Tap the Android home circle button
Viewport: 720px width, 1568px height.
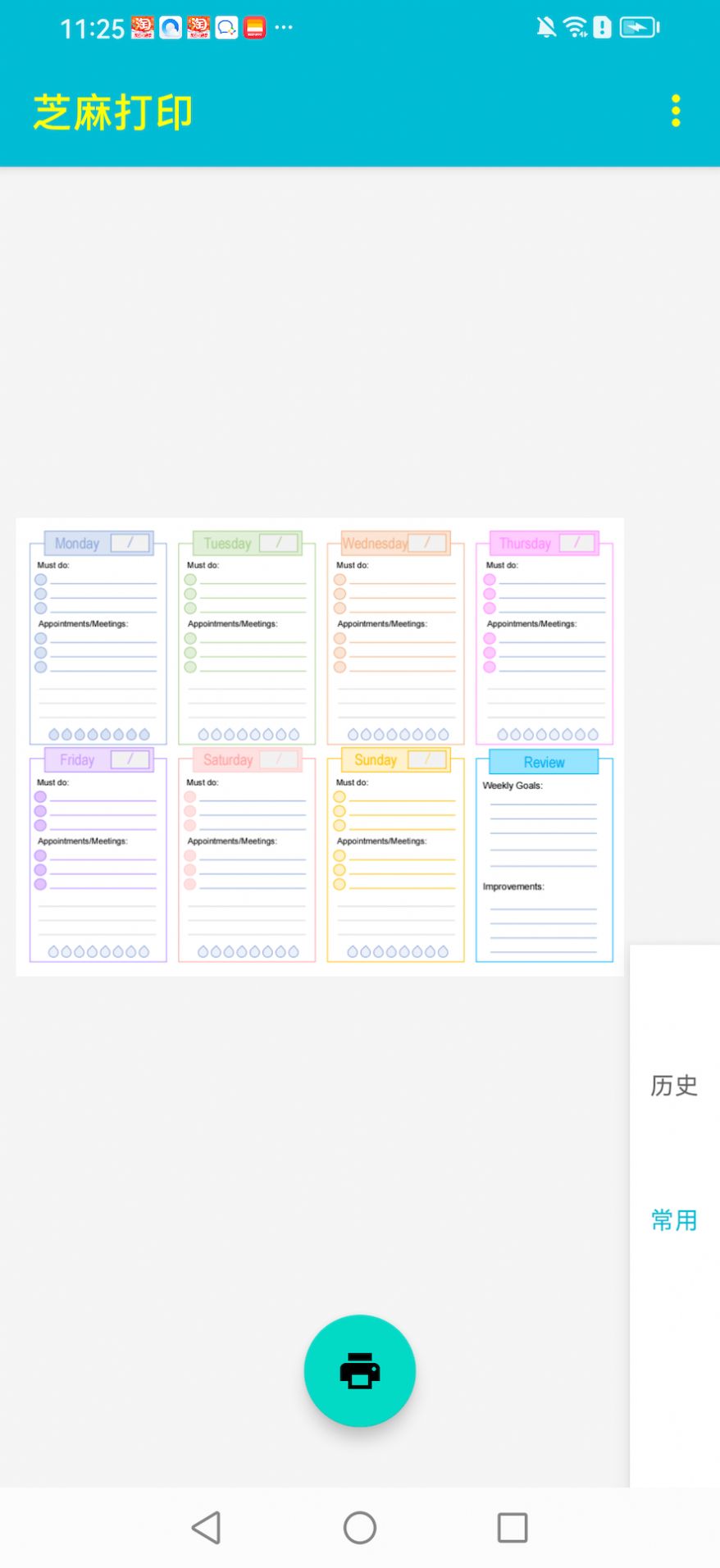(x=360, y=1528)
